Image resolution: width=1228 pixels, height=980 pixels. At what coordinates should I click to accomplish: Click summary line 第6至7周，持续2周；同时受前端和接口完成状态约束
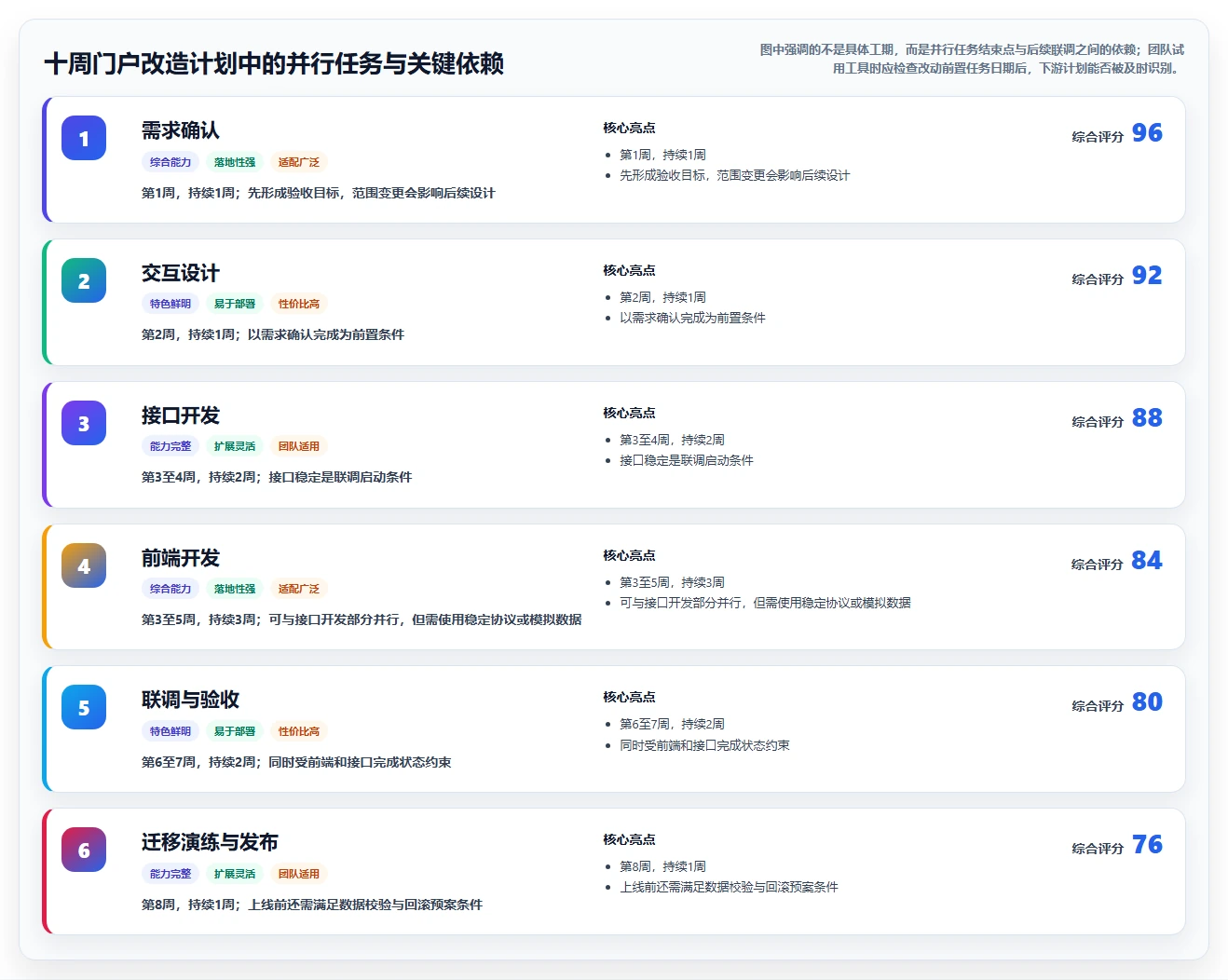(296, 762)
